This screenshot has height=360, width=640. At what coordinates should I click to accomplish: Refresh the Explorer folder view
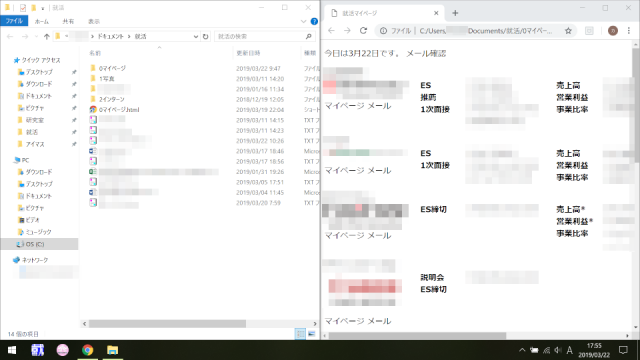pyautogui.click(x=206, y=36)
